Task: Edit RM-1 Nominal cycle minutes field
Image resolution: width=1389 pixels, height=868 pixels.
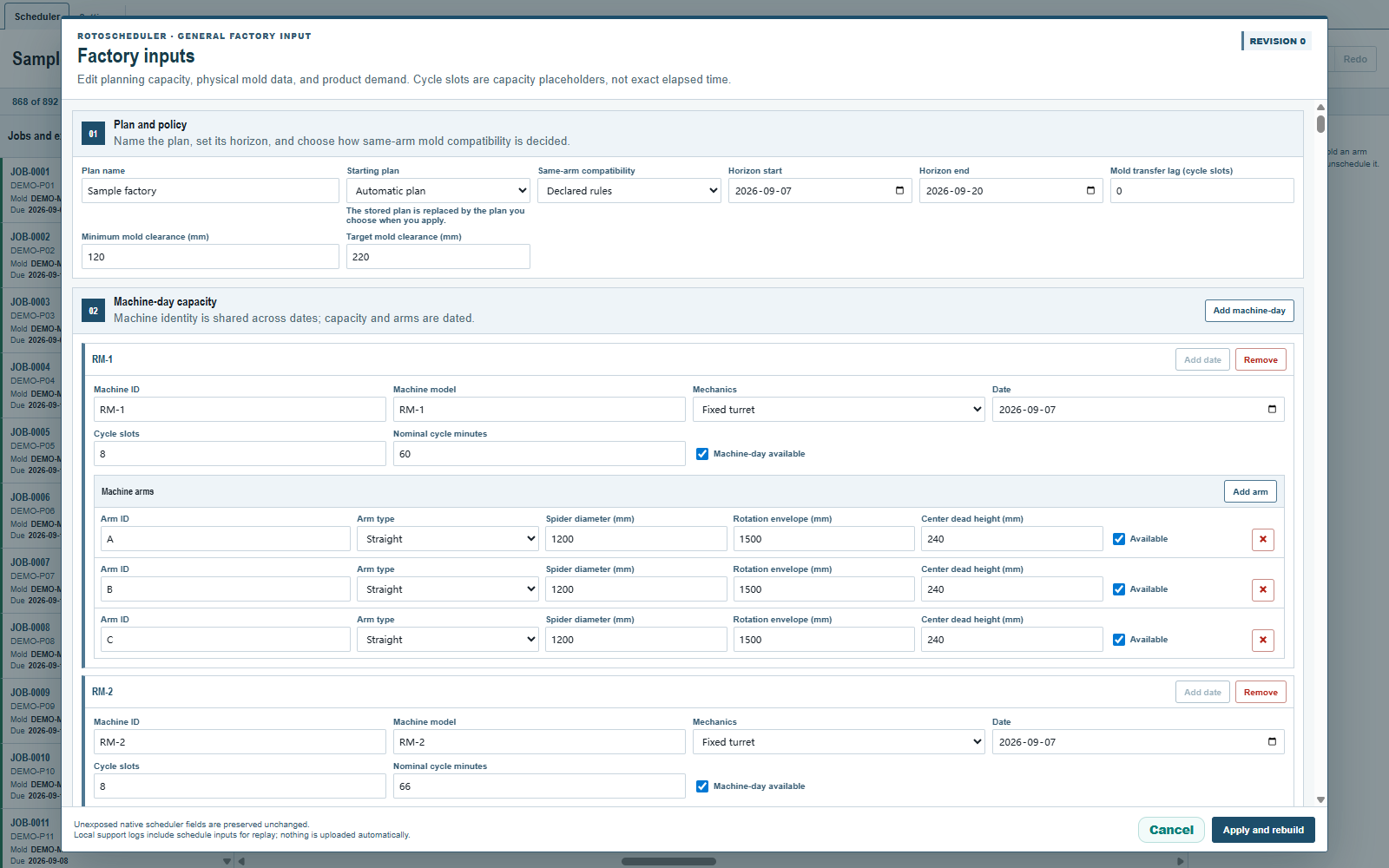Action: tap(539, 454)
